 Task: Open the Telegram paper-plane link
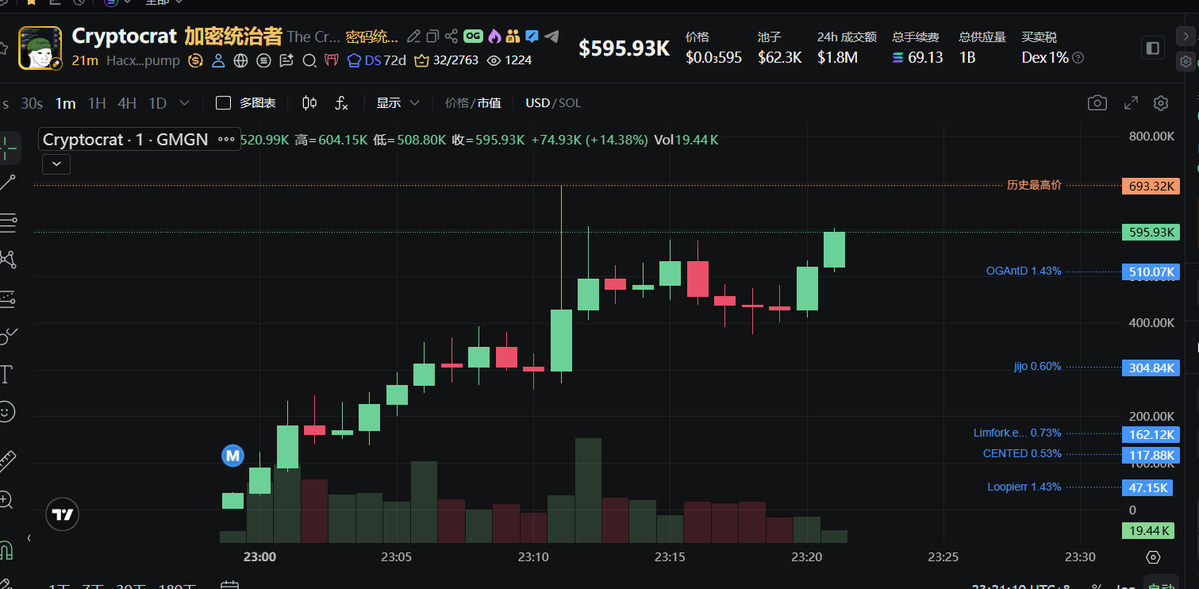pos(551,36)
